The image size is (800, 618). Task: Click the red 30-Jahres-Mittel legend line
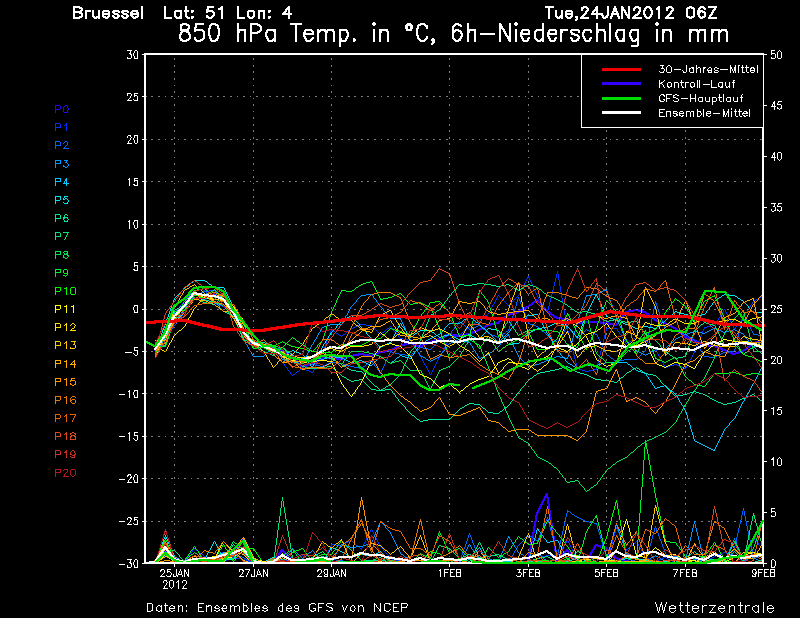[x=621, y=69]
